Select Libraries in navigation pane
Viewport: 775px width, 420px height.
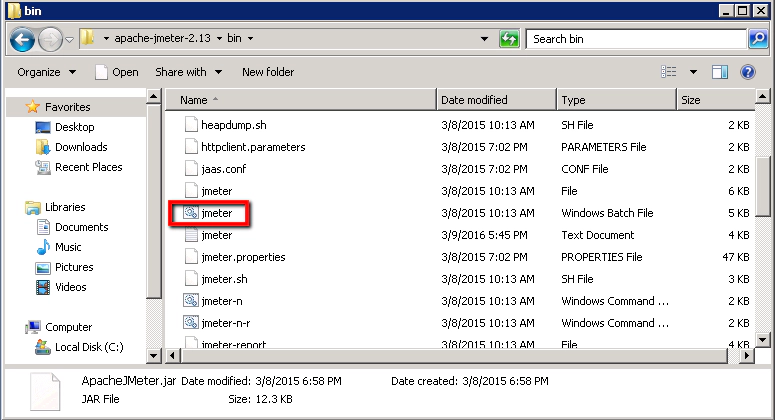click(65, 207)
